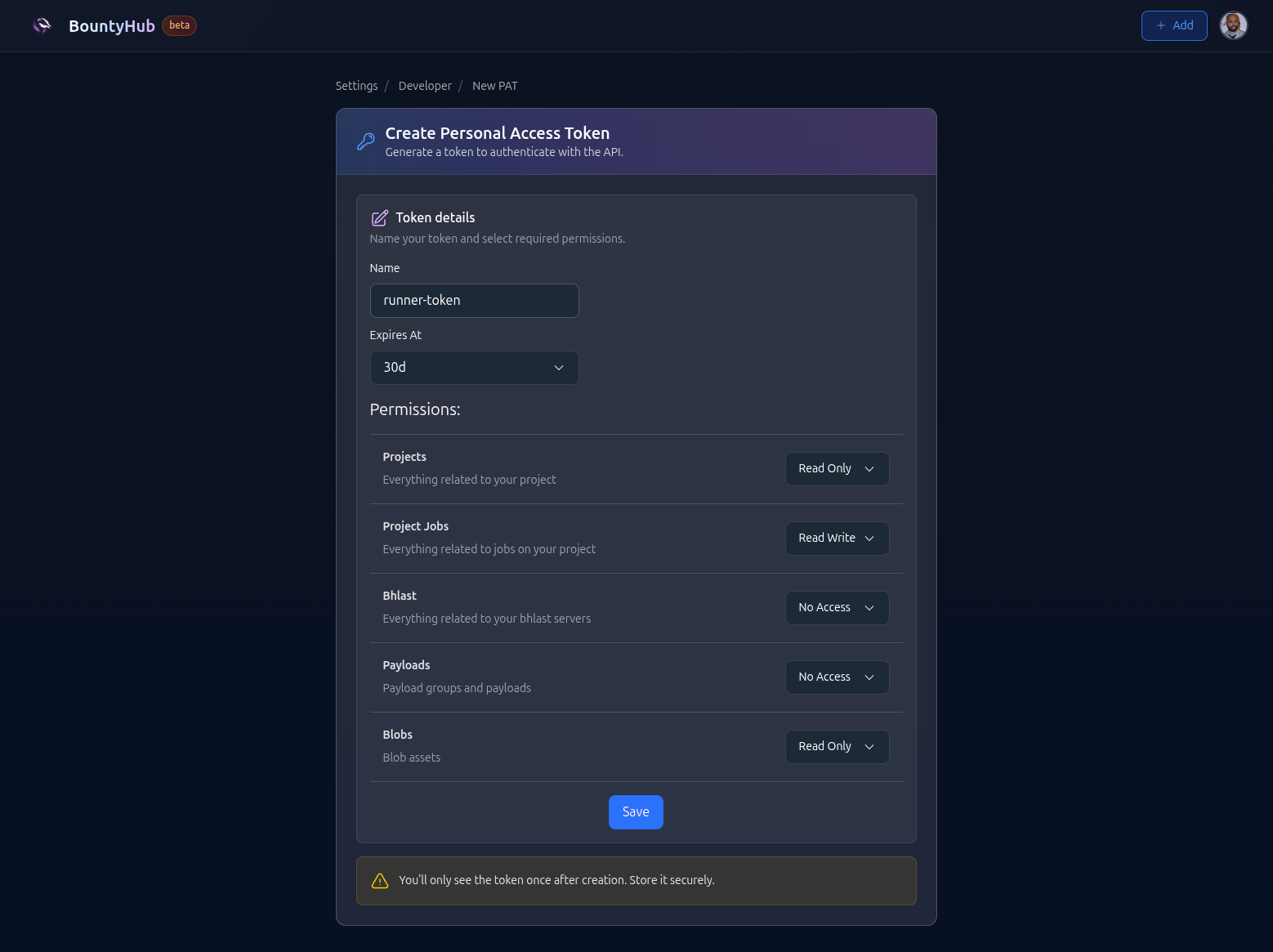Viewport: 1273px width, 952px height.
Task: Change Projects permission dropdown
Action: point(837,469)
